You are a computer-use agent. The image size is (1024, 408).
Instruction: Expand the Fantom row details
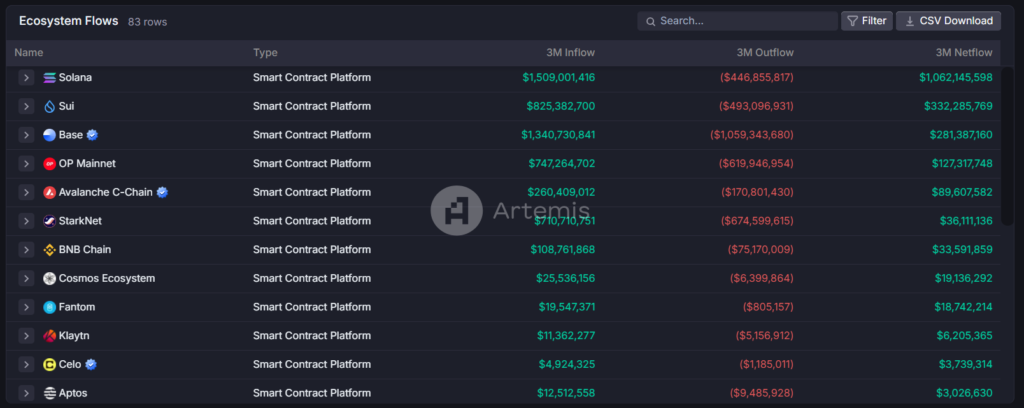(x=27, y=308)
